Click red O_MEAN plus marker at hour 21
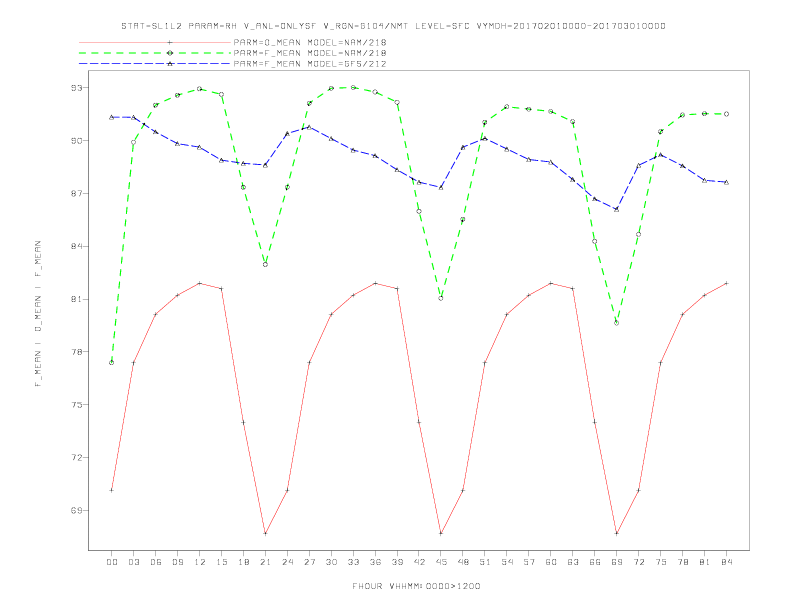The image size is (792, 612). click(x=265, y=533)
